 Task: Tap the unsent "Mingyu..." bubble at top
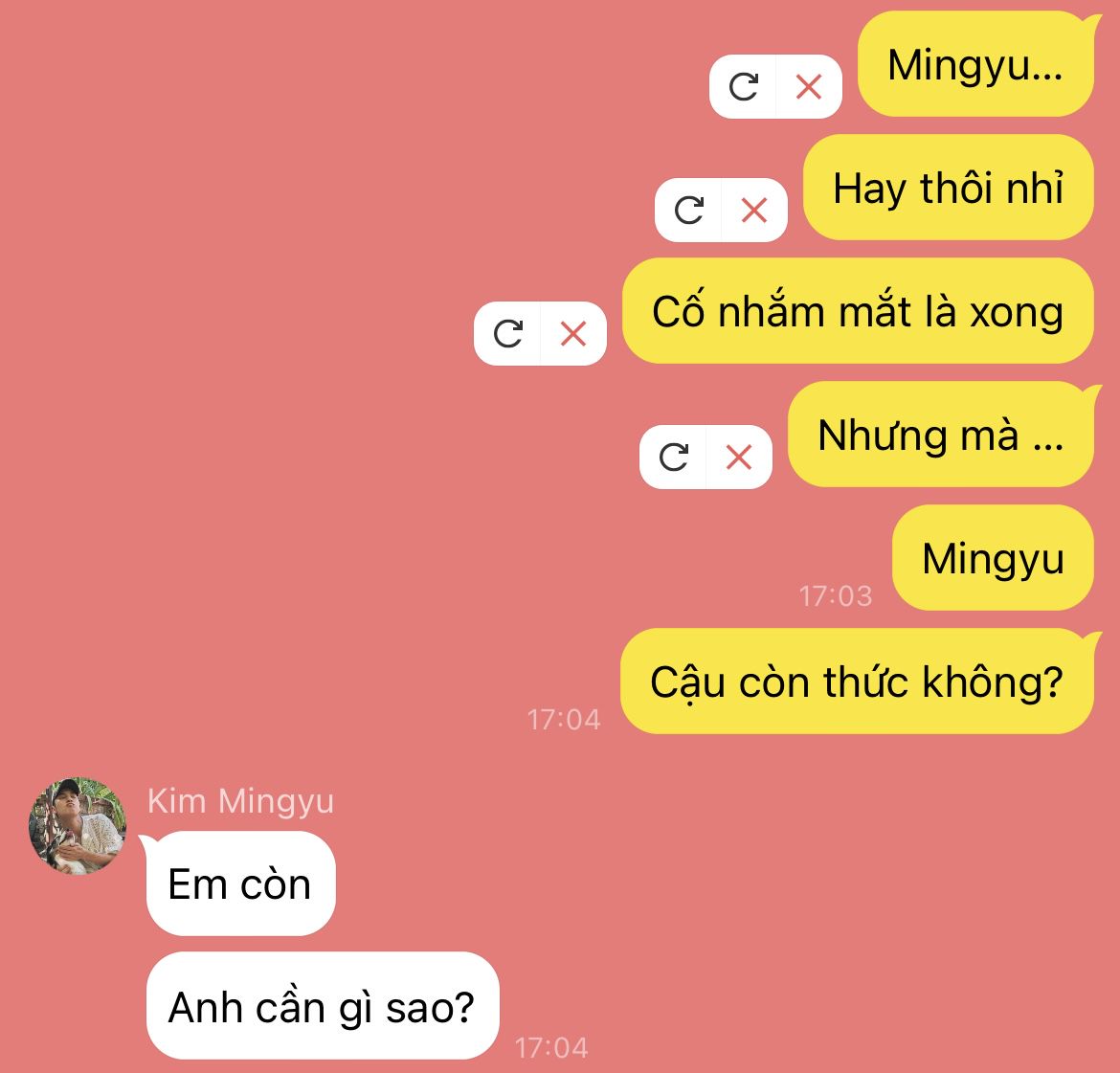click(975, 64)
